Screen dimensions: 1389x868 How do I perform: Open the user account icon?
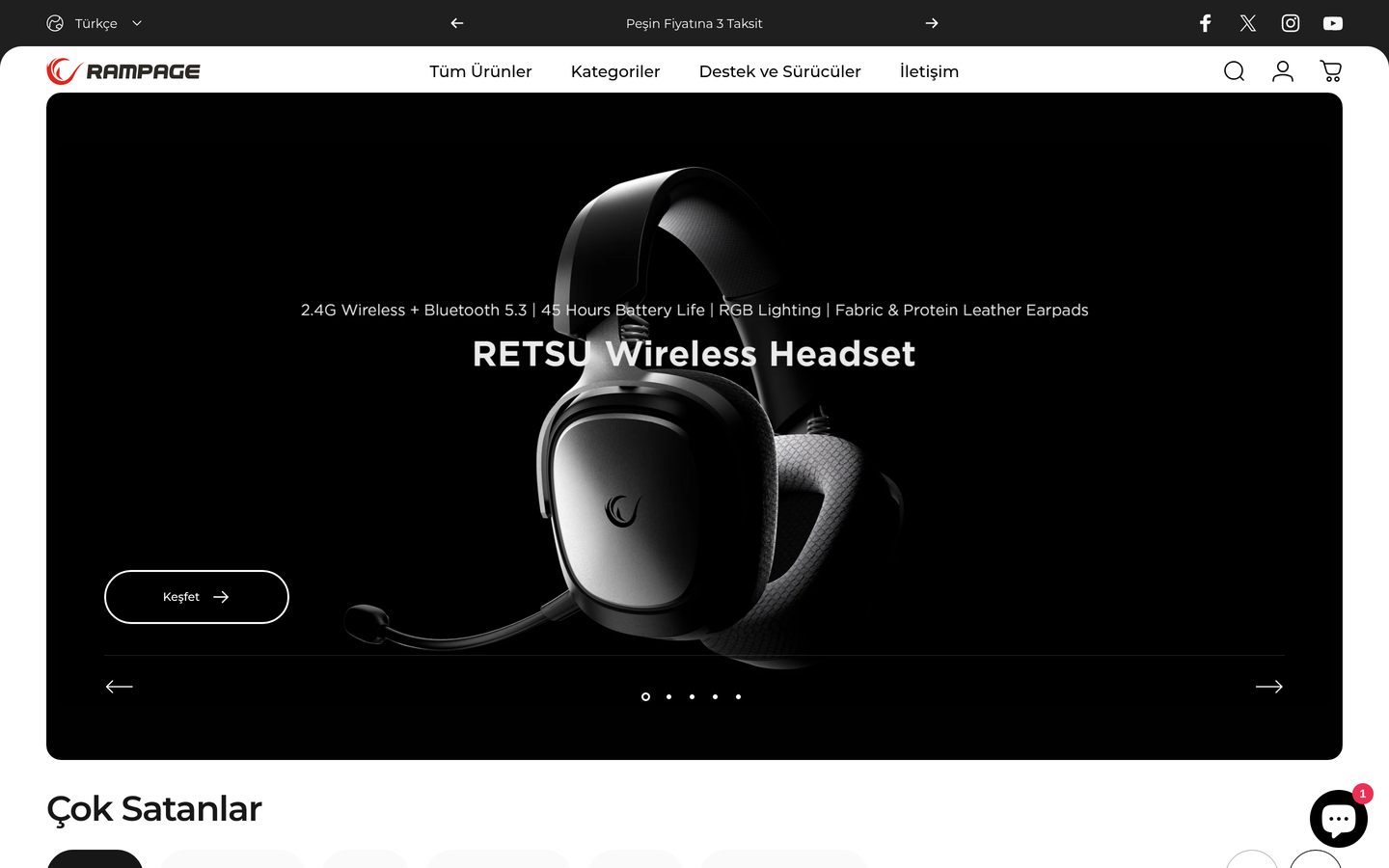click(1283, 71)
